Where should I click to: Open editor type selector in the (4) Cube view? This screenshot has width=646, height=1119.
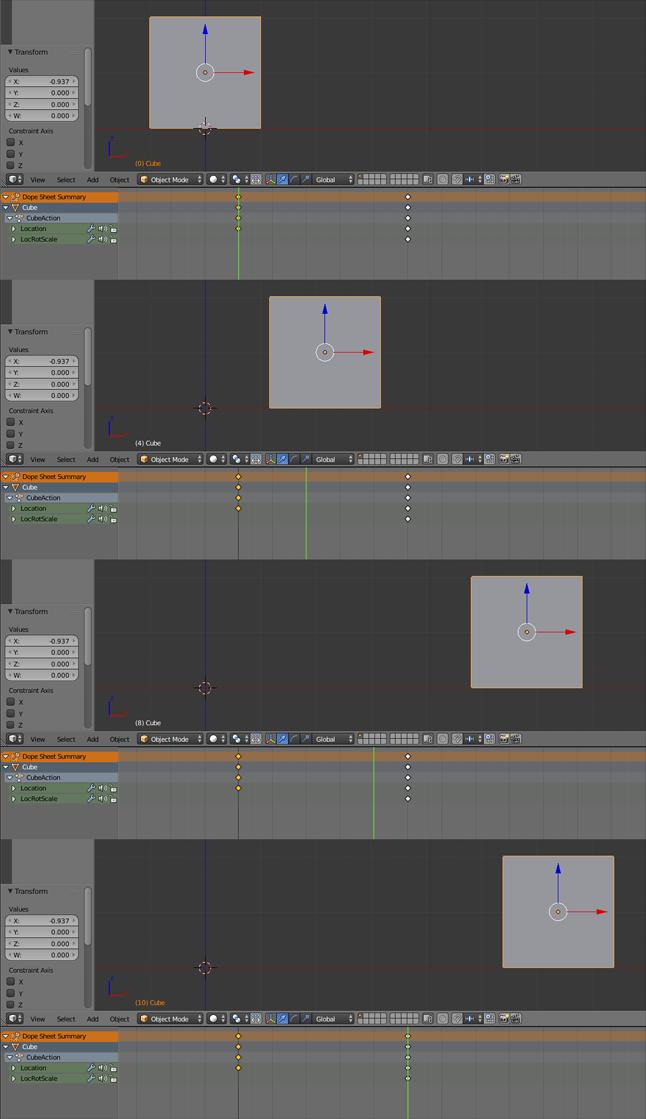(x=14, y=460)
